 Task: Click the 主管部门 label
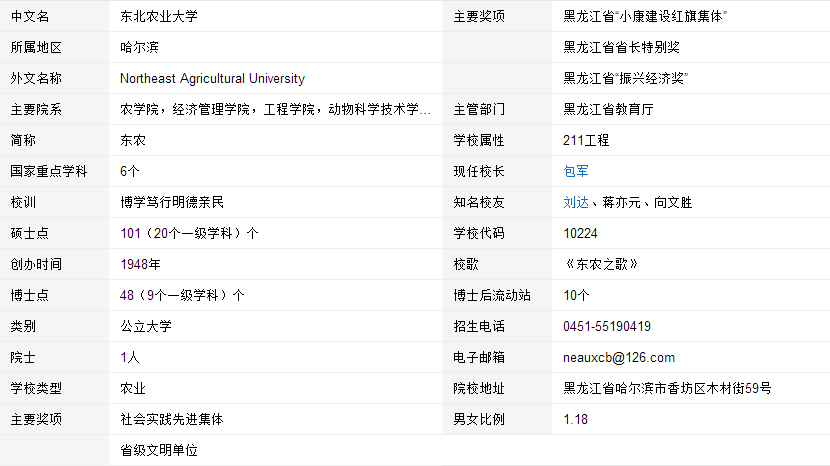pos(479,109)
